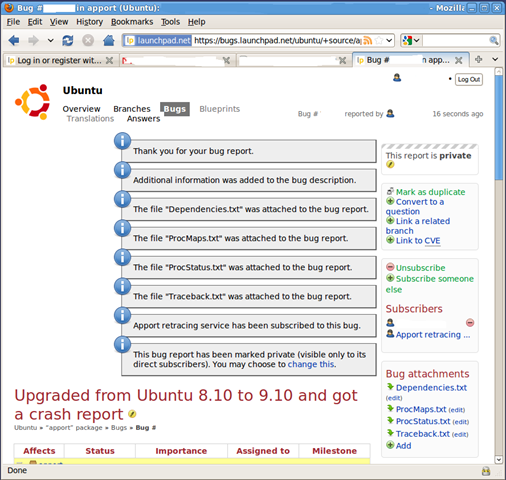Open 'Apport retracing ...' subscriber link
Viewport: 506px width, 480px height.
[433, 335]
